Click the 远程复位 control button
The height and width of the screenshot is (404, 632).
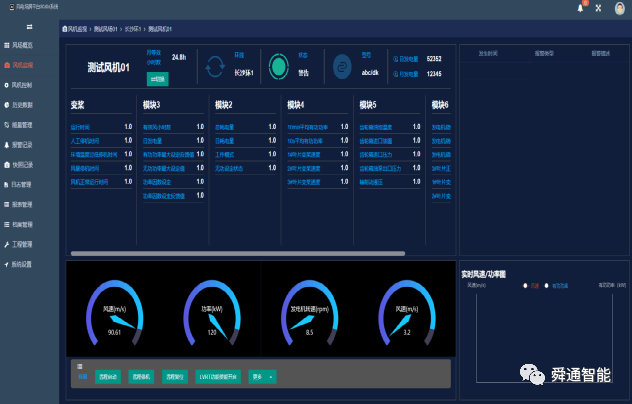point(175,377)
